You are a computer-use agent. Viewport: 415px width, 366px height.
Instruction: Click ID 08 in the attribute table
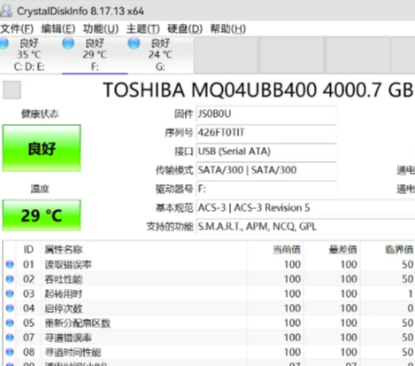(29, 352)
